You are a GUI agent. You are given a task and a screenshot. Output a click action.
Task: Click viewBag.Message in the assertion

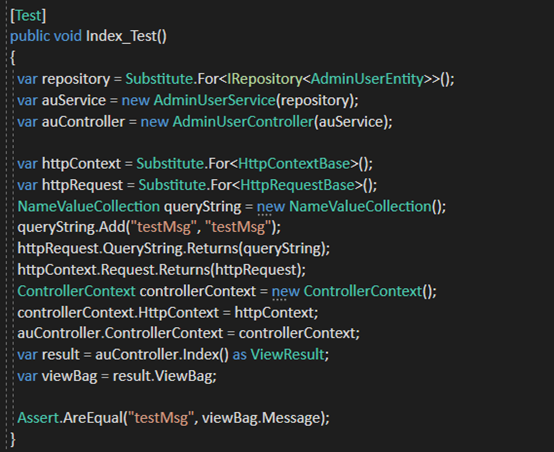pos(261,418)
